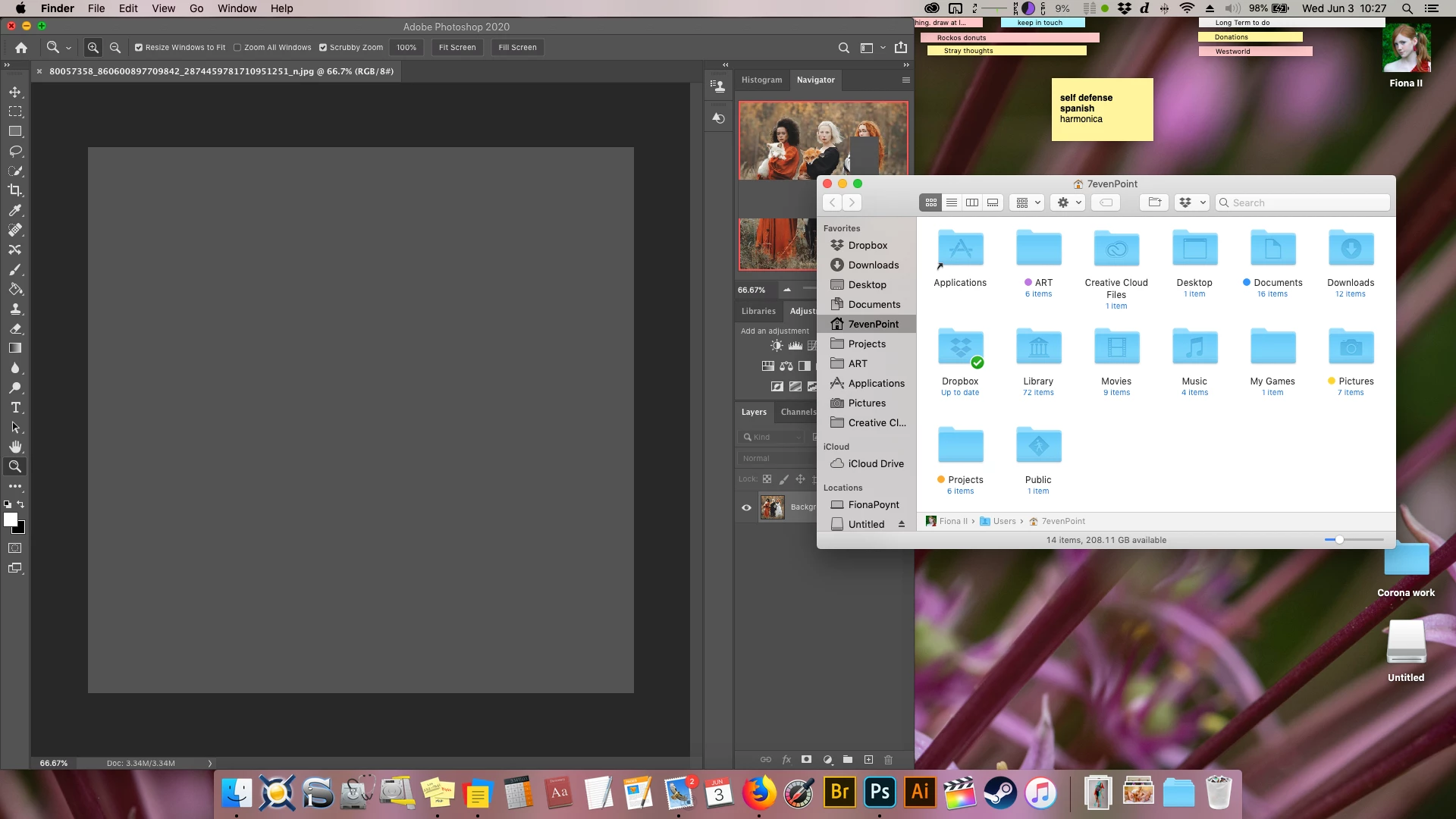Image resolution: width=1456 pixels, height=819 pixels.
Task: Click the Fit Screen button
Action: coord(457,47)
